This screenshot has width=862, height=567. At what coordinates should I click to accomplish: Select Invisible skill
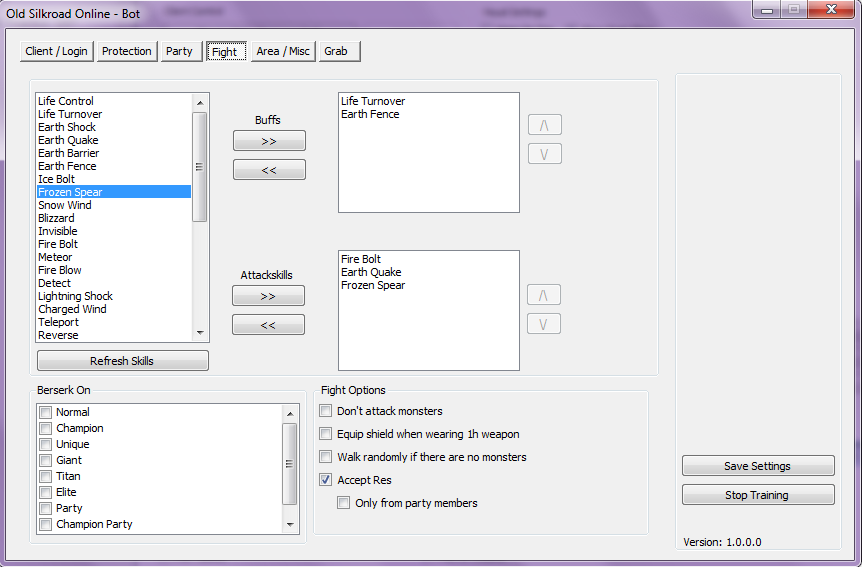tap(114, 231)
